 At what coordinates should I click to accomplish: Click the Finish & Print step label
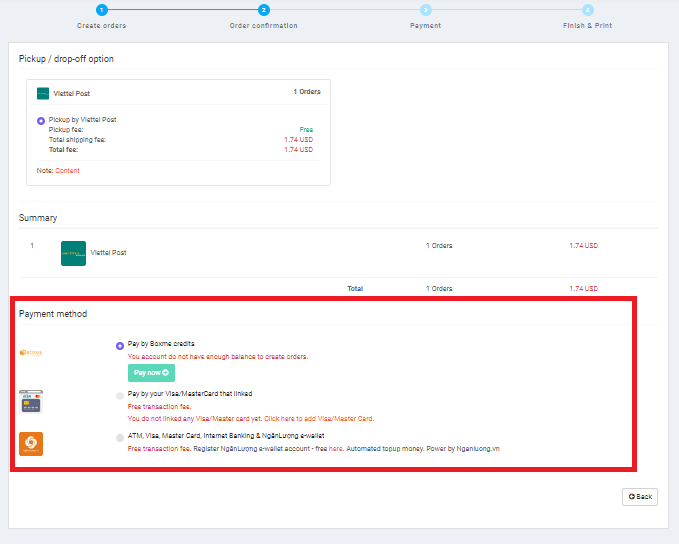click(588, 26)
